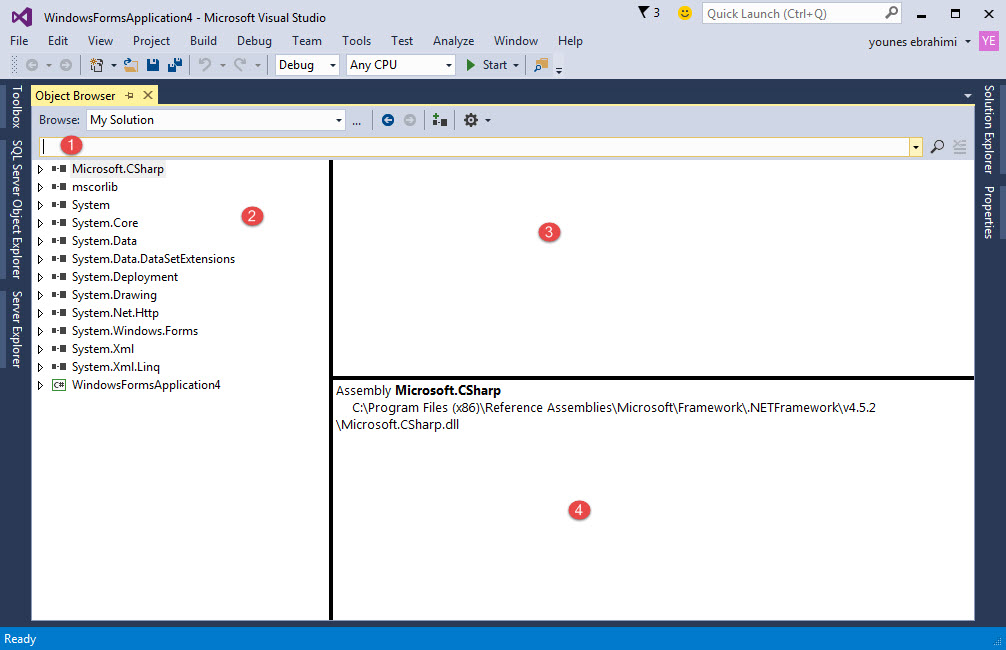Click the Browse ellipsis button
The height and width of the screenshot is (650, 1006).
[x=356, y=120]
